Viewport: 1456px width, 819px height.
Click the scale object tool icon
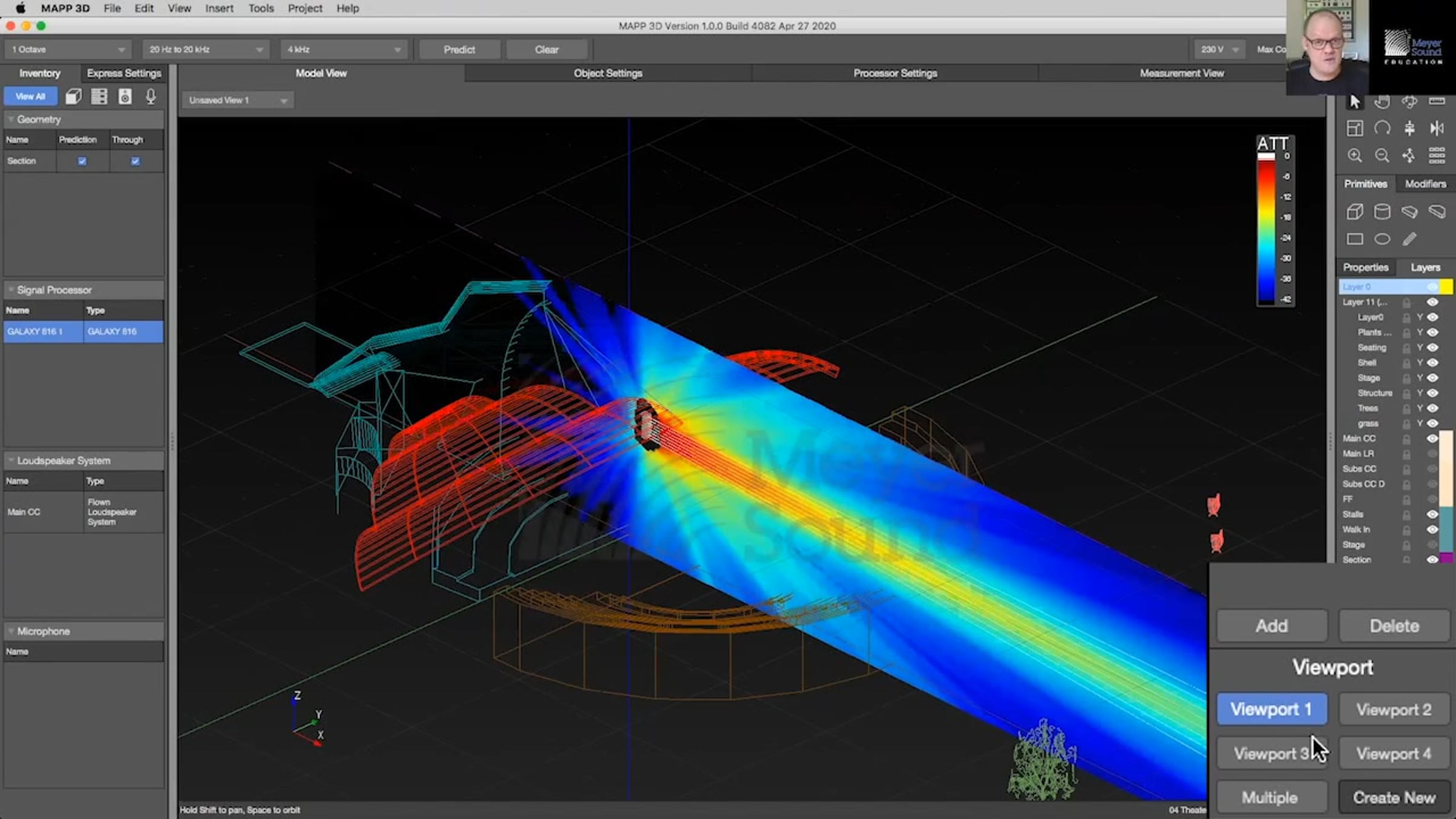coord(1355,129)
